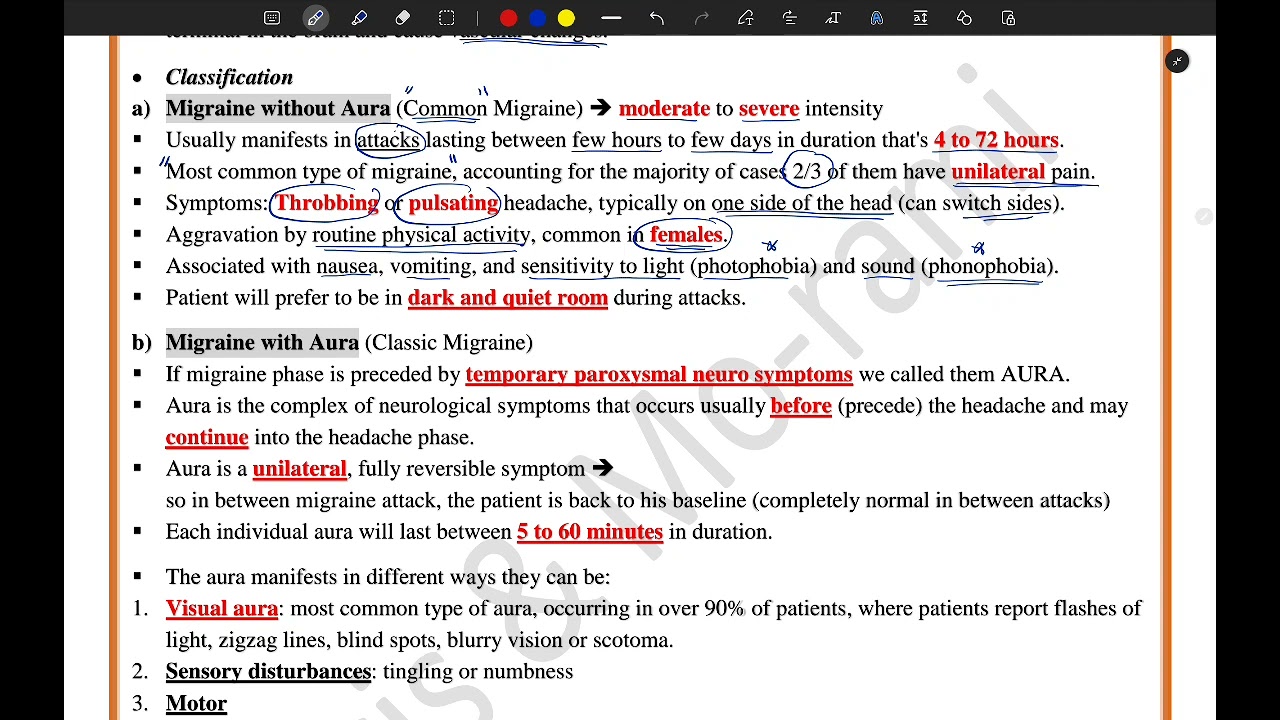Screen dimensions: 1280x720
Task: Click the red word 'before'
Action: pos(801,406)
